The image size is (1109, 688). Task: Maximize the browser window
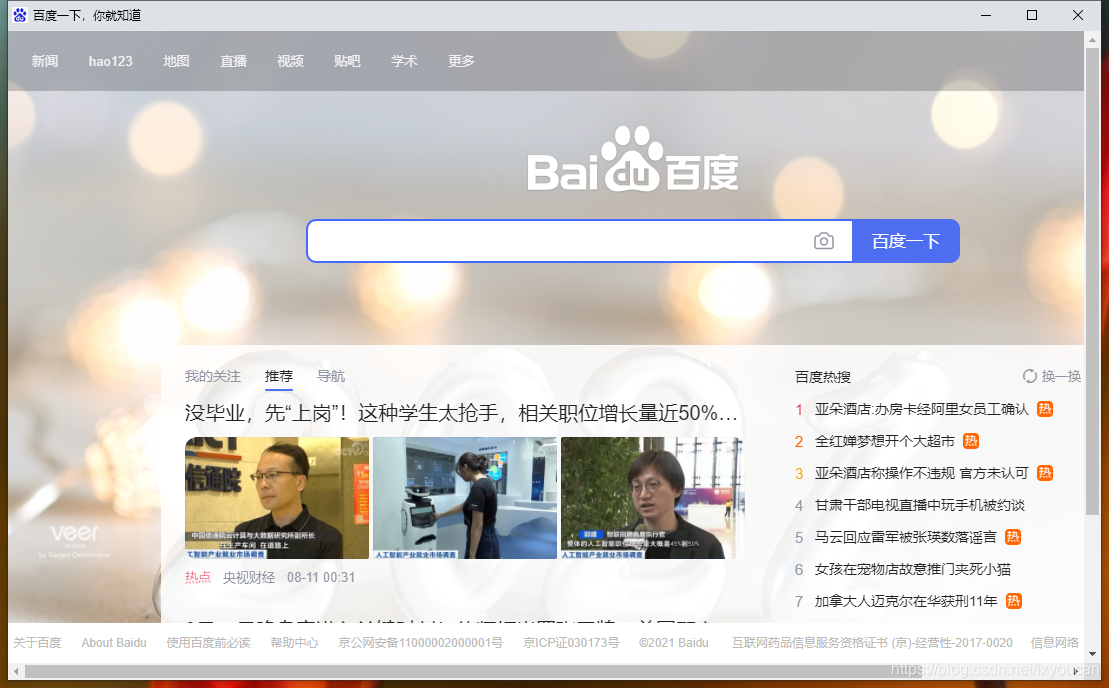[x=1032, y=15]
